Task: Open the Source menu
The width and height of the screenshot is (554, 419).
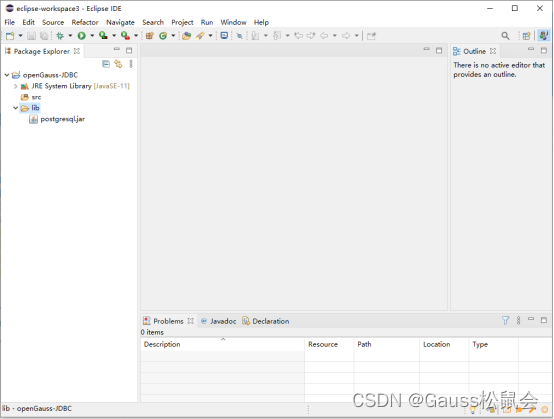Action: point(53,22)
